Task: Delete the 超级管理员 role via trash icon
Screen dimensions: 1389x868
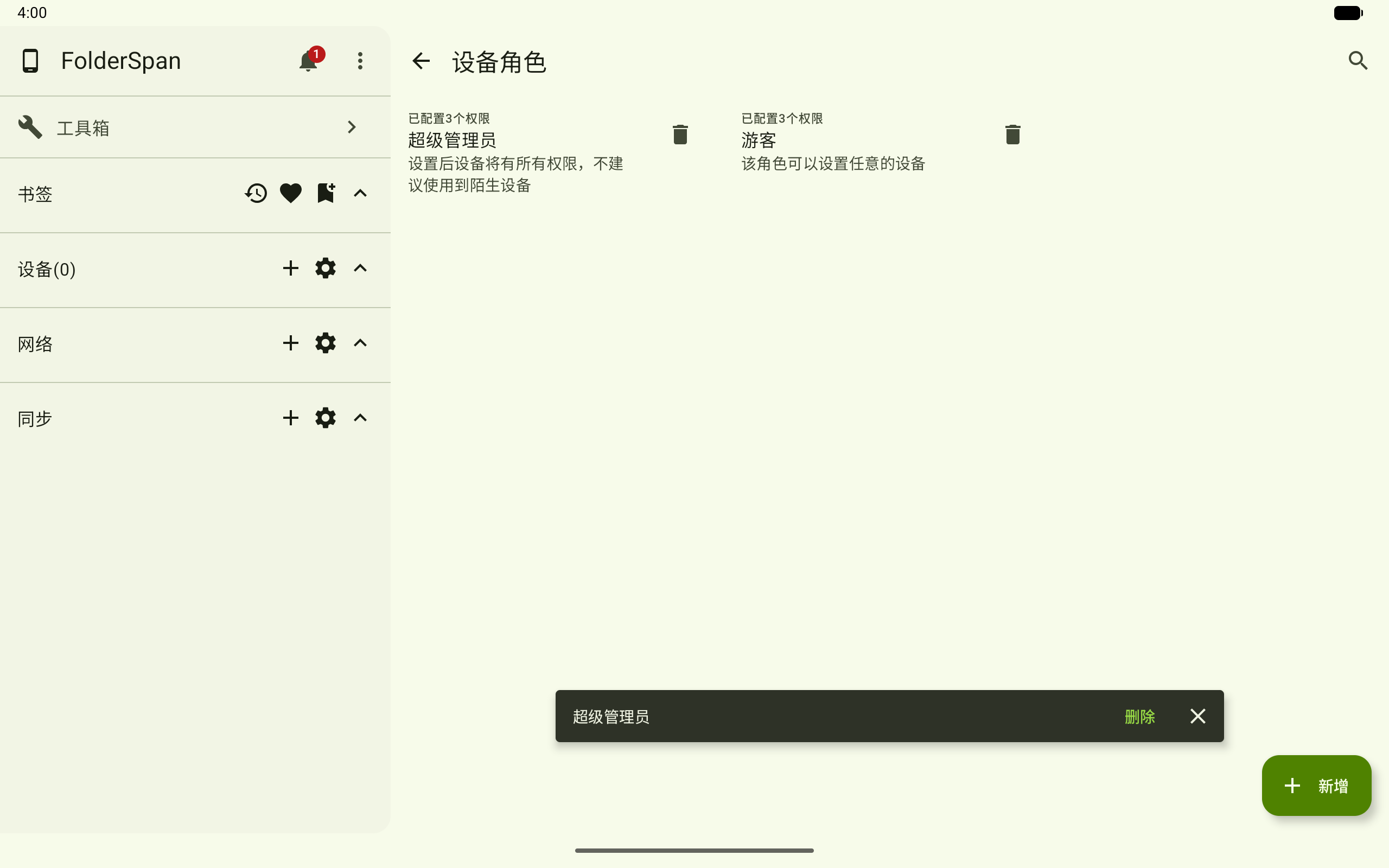Action: [x=680, y=135]
